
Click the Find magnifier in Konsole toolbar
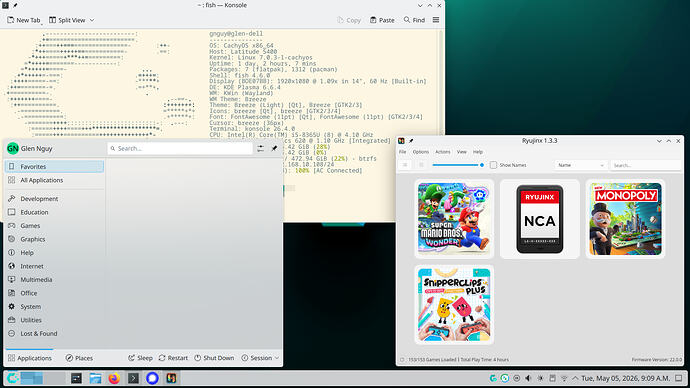[407, 20]
